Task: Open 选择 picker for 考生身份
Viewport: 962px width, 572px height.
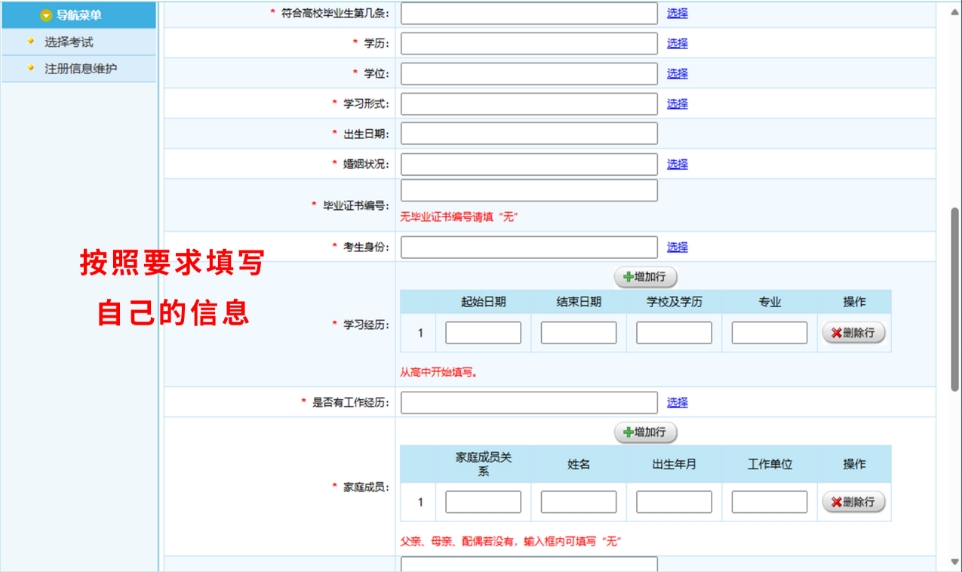Action: point(677,246)
